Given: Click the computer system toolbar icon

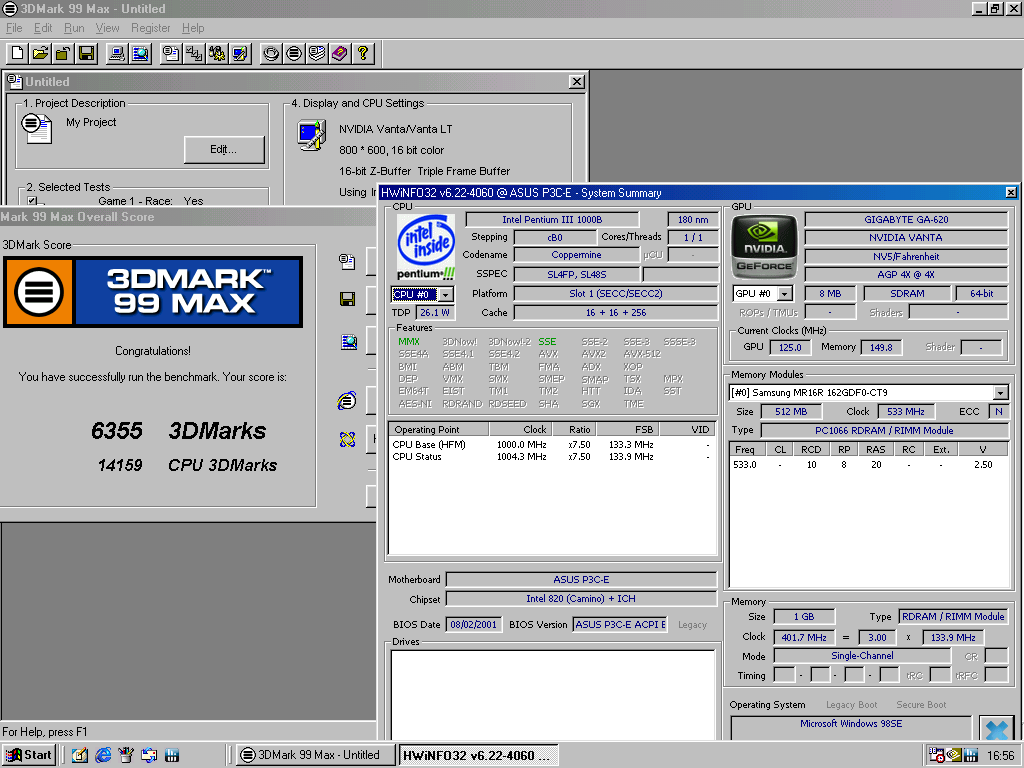Looking at the screenshot, I should point(118,53).
